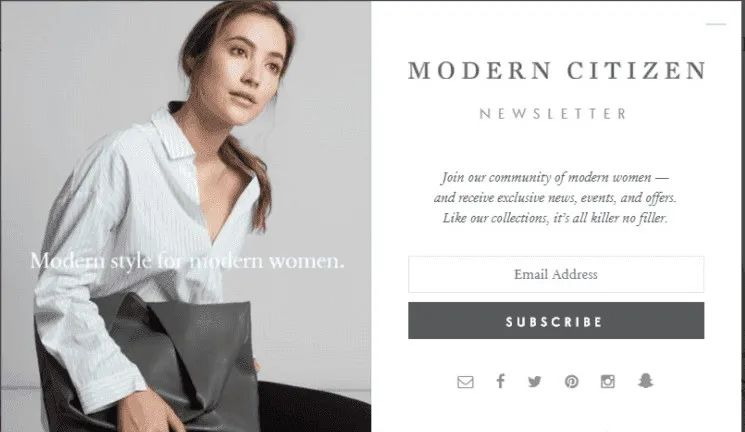Dismiss popup with the dash icon
This screenshot has height=432, width=745.
click(716, 24)
